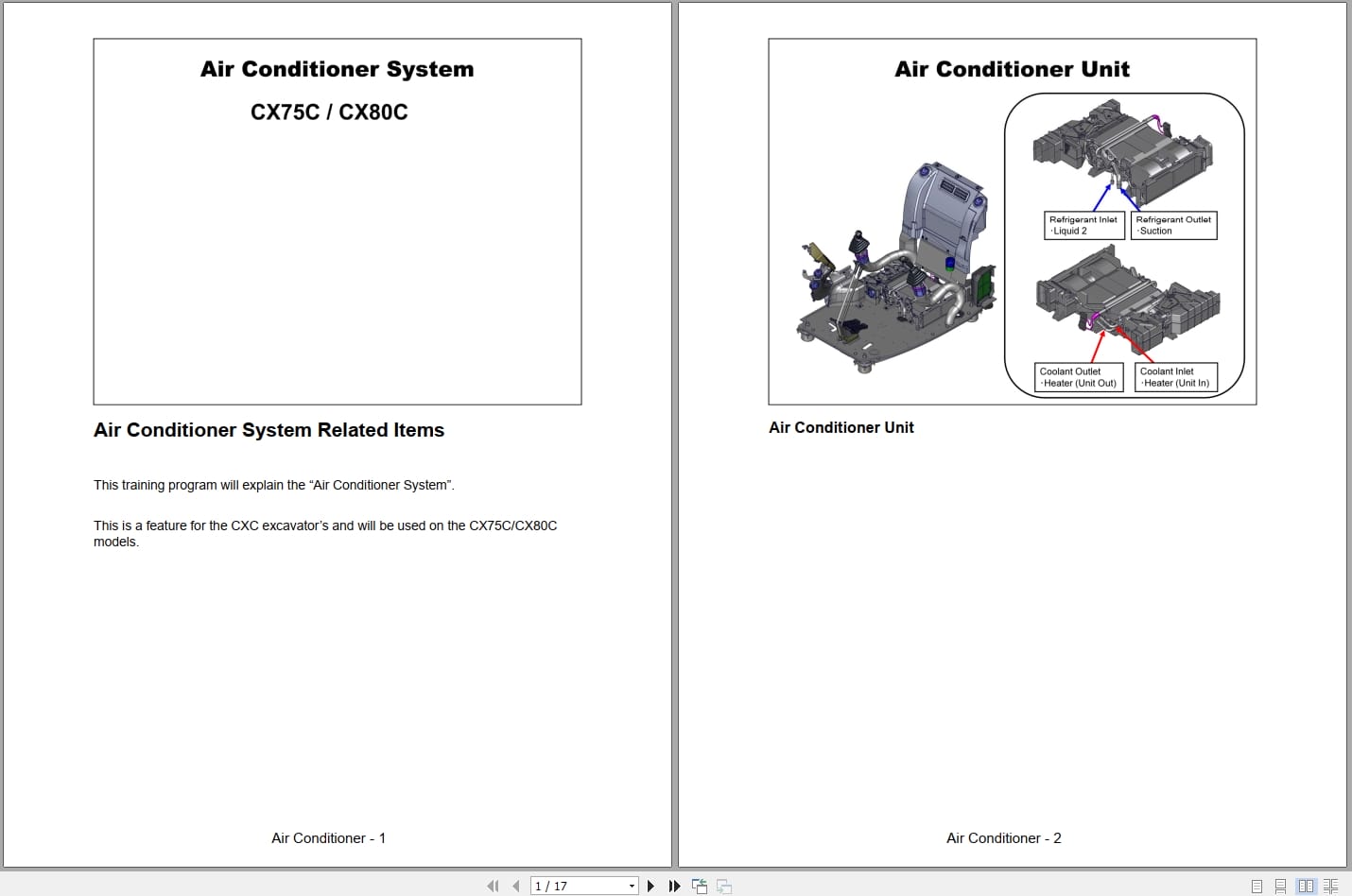Screen dimensions: 1352x896
Task: Click the Air Conditioner System title
Action: point(337,68)
